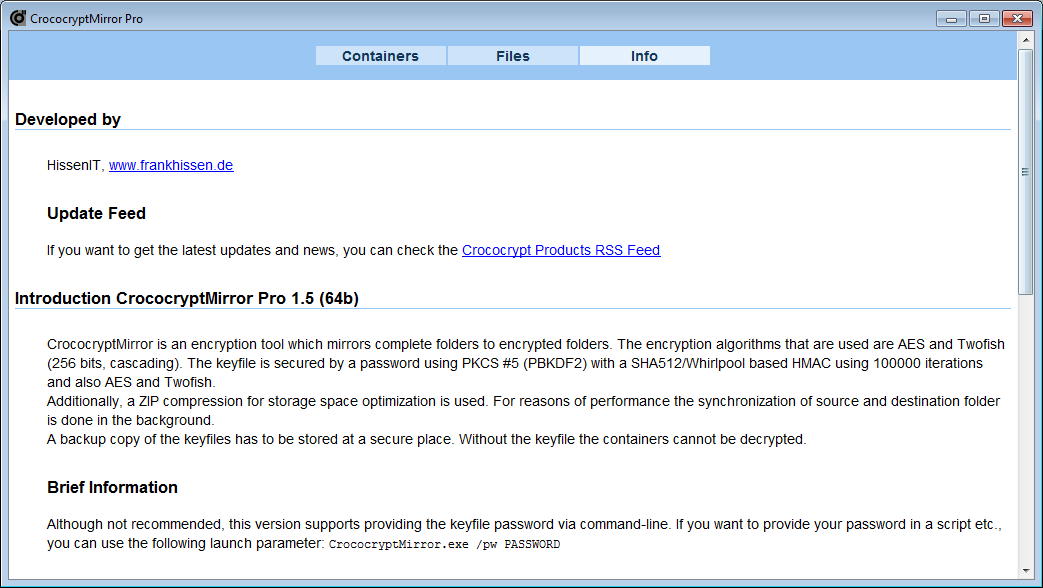Click the 'Introduction CrococryptMirror Pro 1.5 (64b)' heading

(187, 299)
